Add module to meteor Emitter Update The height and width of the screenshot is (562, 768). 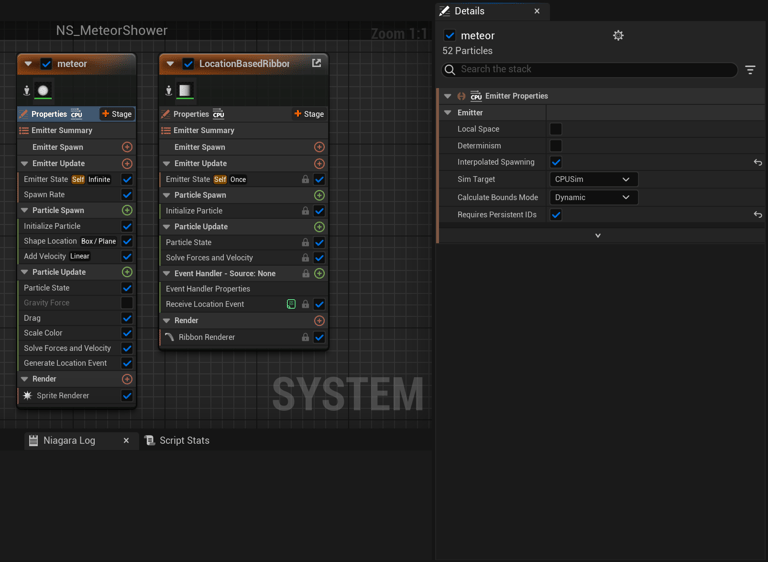pos(127,164)
